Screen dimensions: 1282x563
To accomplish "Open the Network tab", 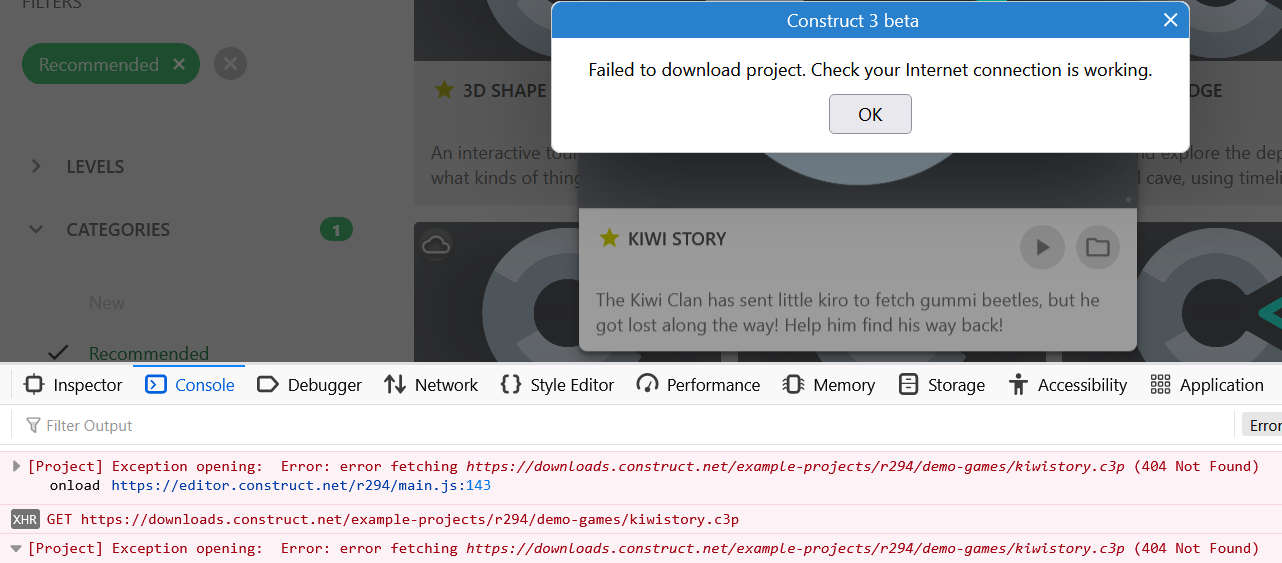I will point(431,385).
